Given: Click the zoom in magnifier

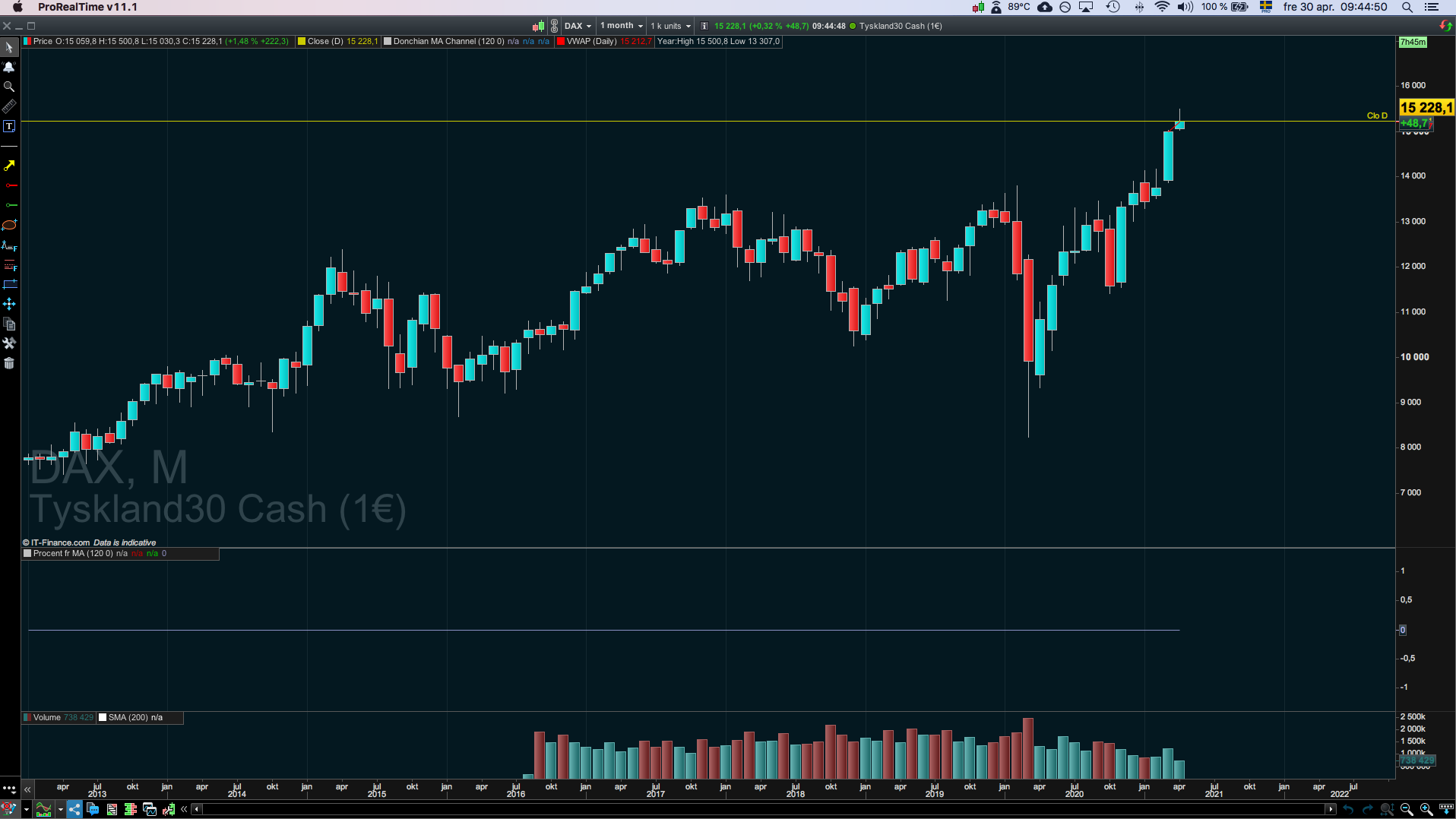Looking at the screenshot, I should pos(1426,809).
